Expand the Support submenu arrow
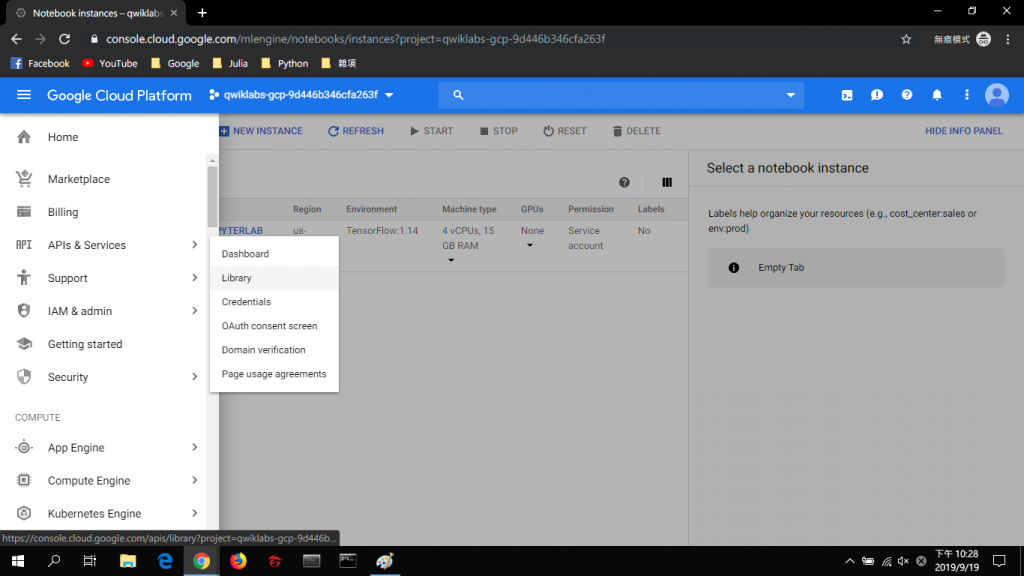This screenshot has width=1024, height=576. point(195,278)
